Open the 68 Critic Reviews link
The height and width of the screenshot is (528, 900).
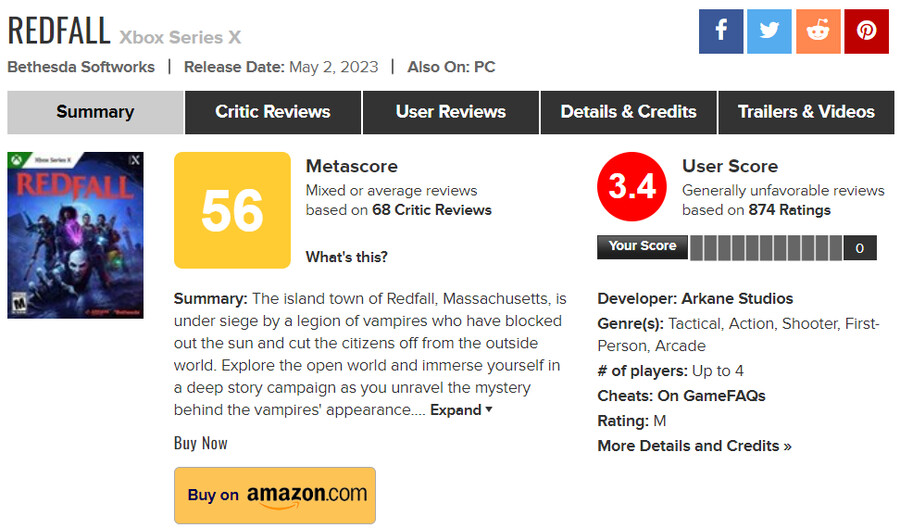pos(432,210)
